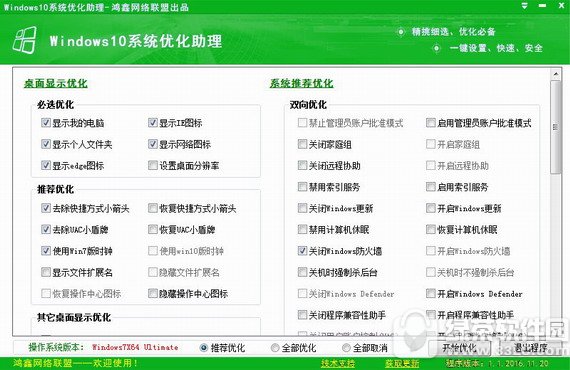Minimize the optimizer window

tap(542, 6)
